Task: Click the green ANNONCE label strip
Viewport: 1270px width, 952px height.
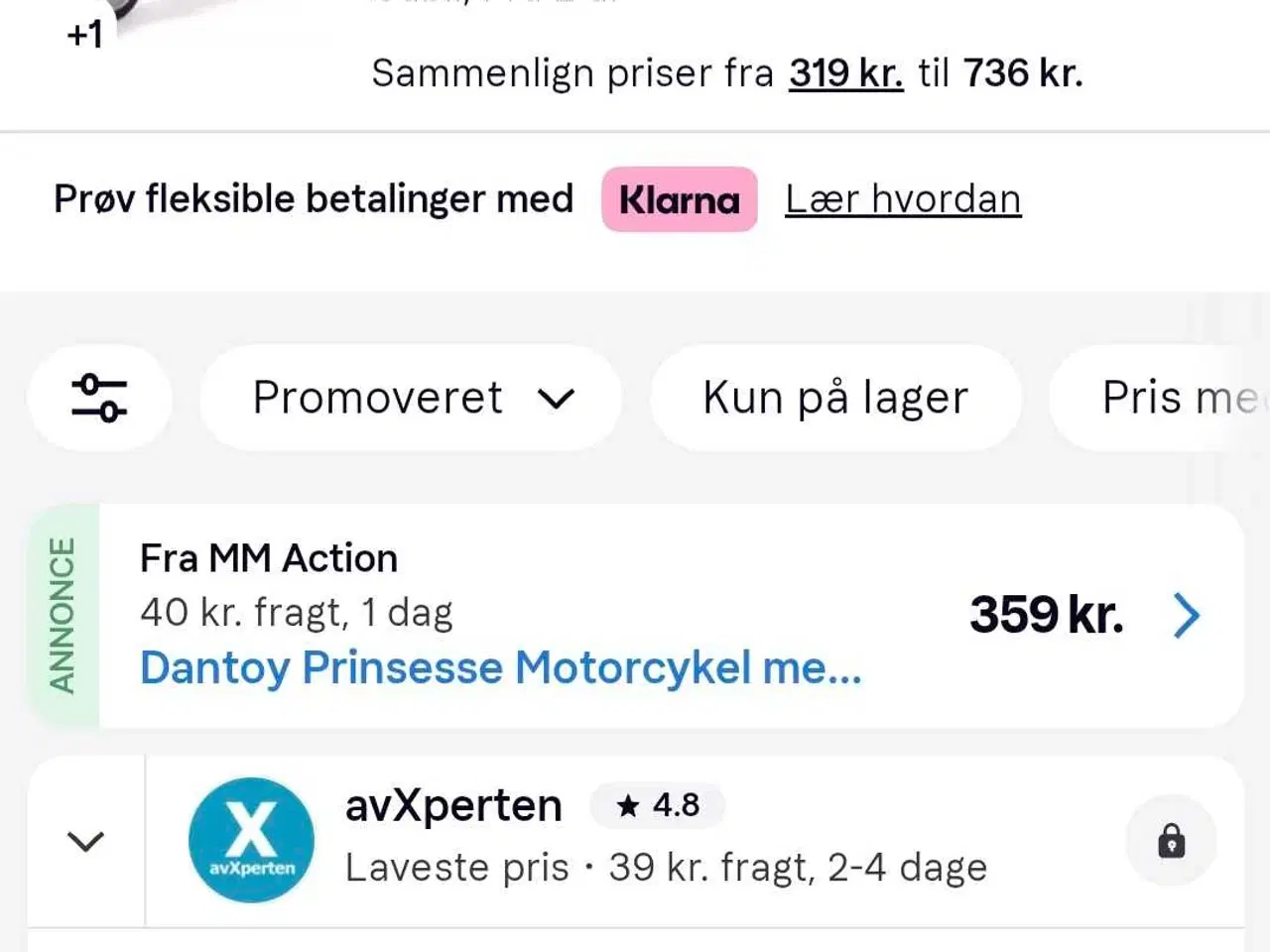Action: 63,616
